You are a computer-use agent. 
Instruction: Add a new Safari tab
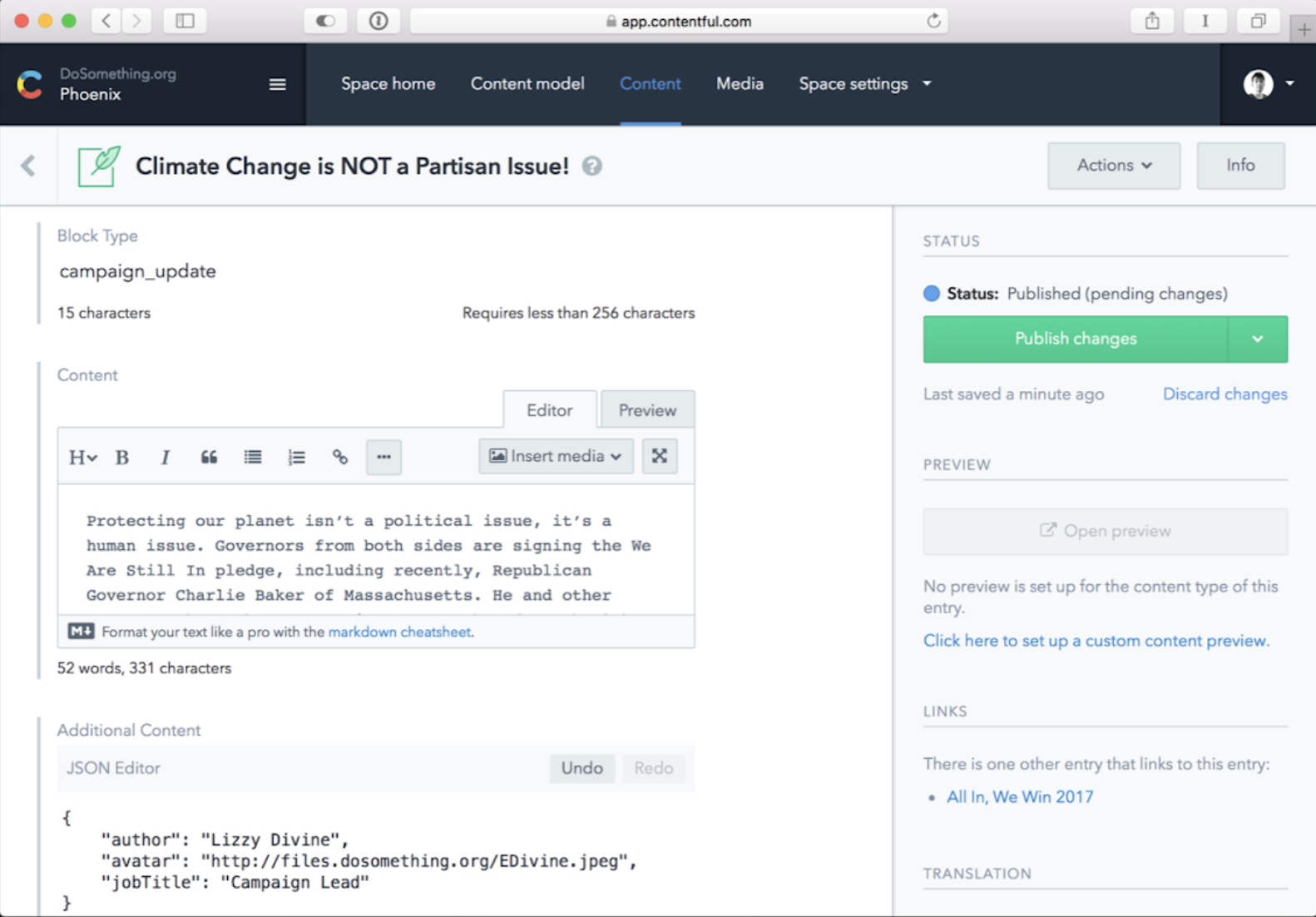click(1304, 29)
